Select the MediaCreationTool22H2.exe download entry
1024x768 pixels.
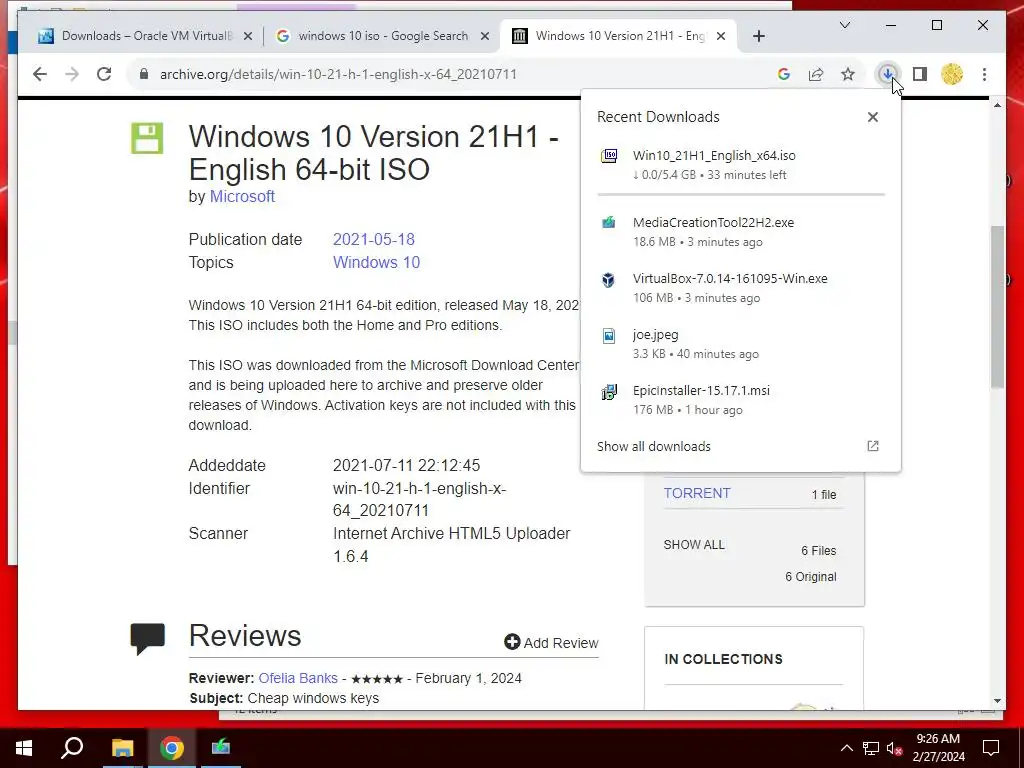coord(741,232)
